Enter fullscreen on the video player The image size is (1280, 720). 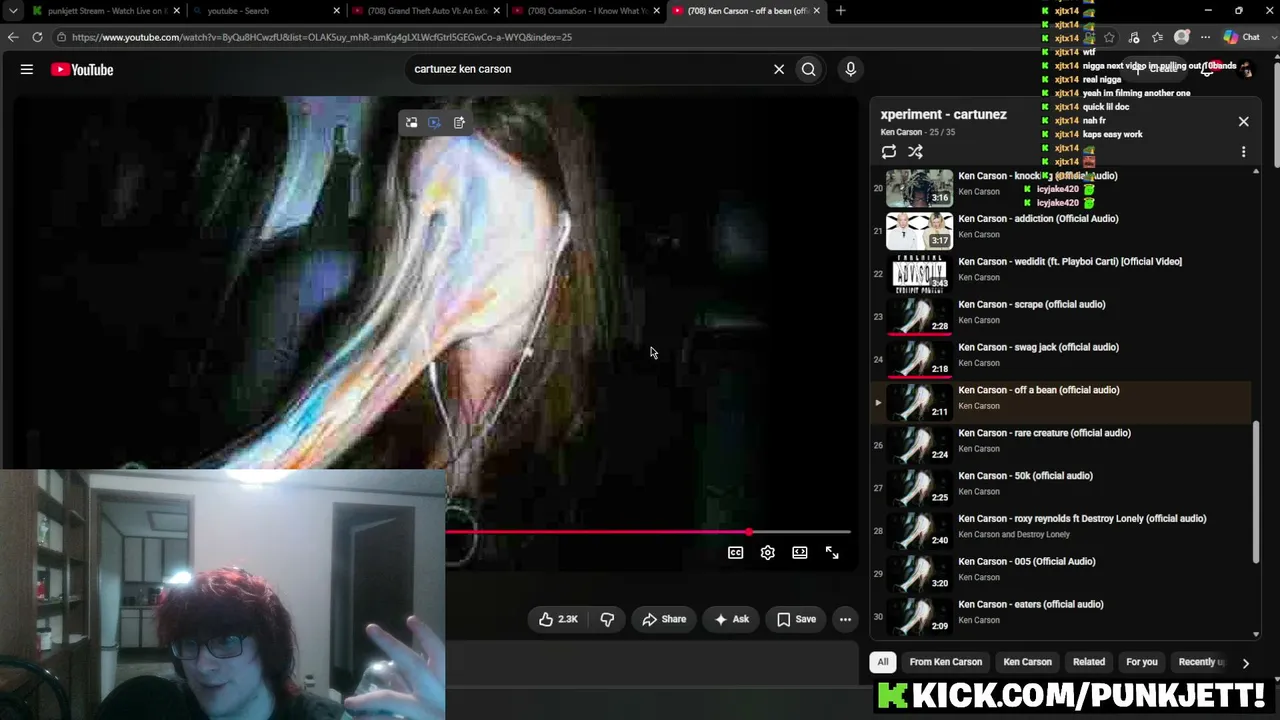click(x=832, y=553)
